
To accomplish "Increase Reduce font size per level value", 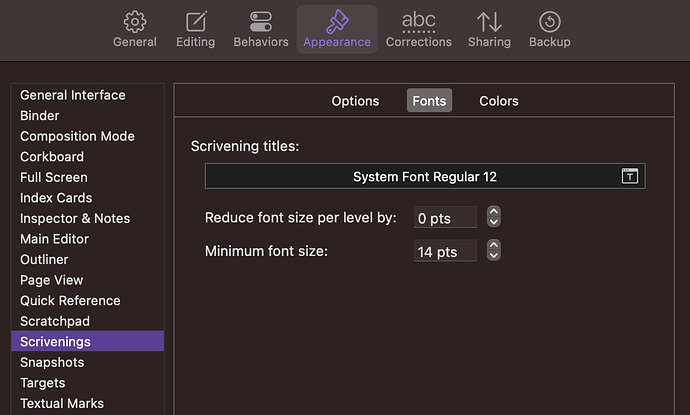I will tap(494, 211).
